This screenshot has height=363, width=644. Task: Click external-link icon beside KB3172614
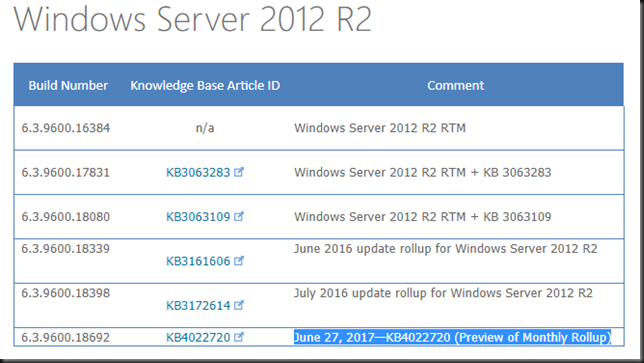(x=239, y=305)
